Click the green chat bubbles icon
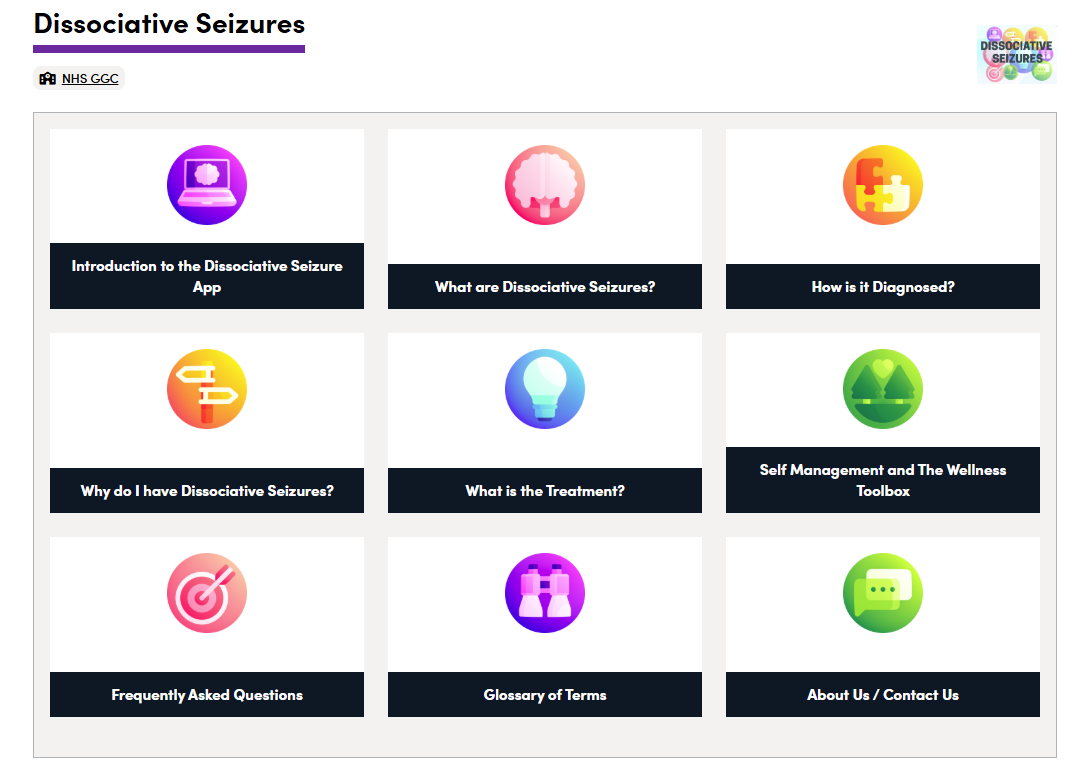 [883, 593]
